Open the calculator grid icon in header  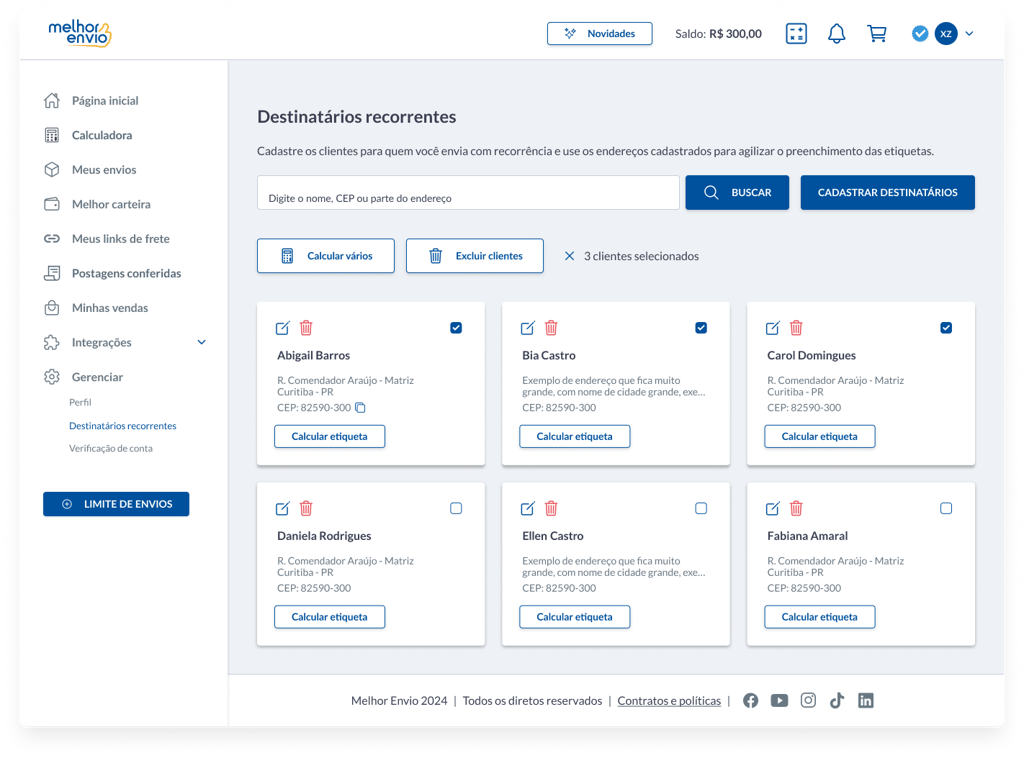pos(796,33)
